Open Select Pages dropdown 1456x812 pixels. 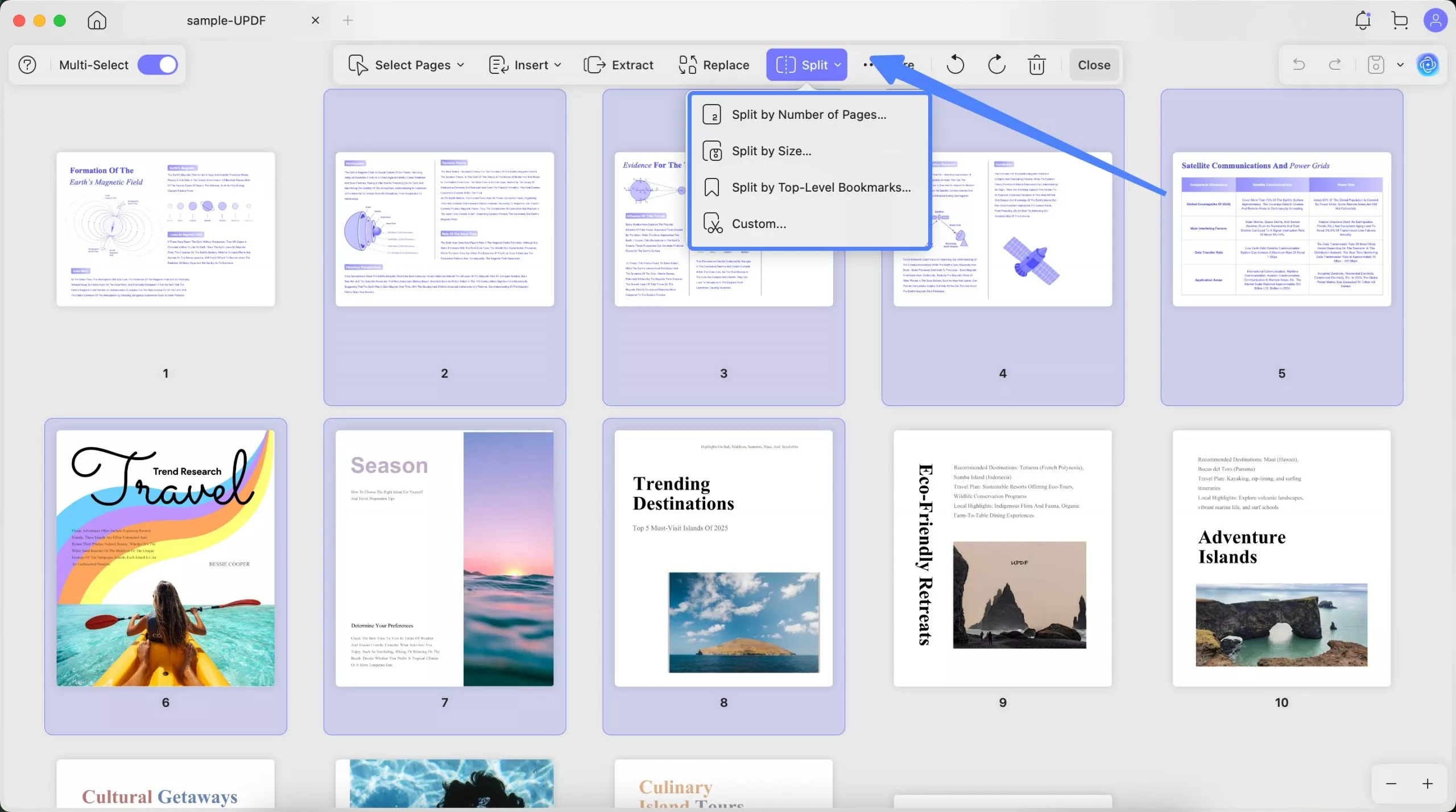coord(406,65)
